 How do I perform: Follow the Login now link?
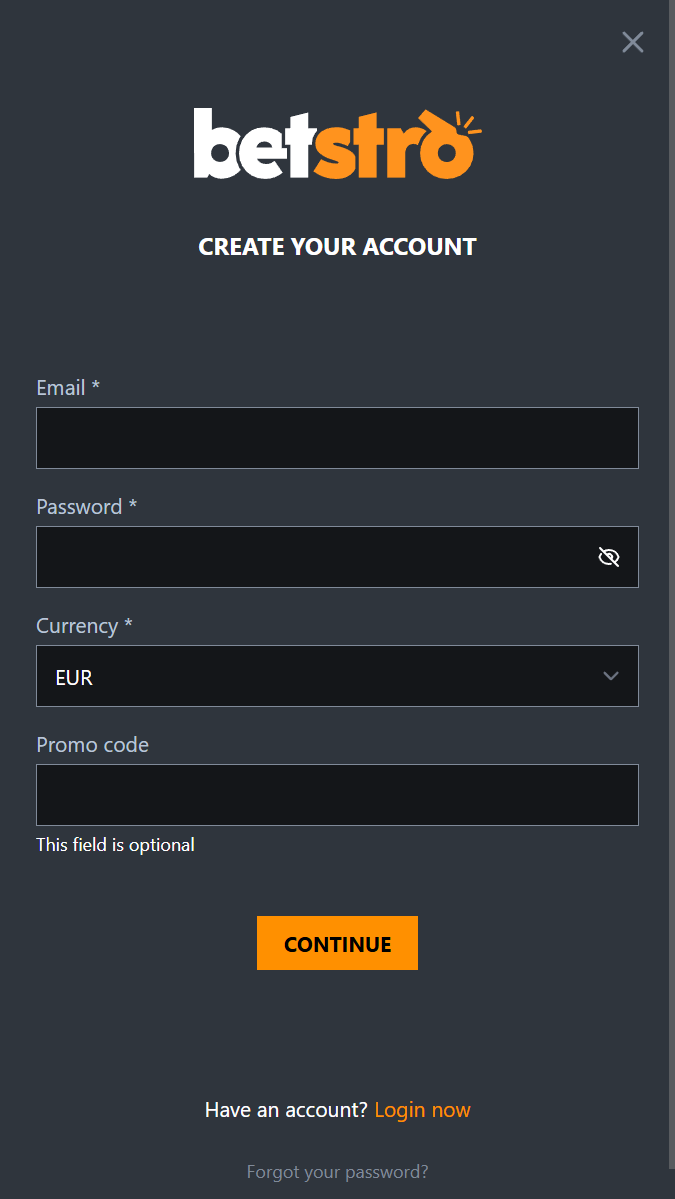[x=422, y=1110]
